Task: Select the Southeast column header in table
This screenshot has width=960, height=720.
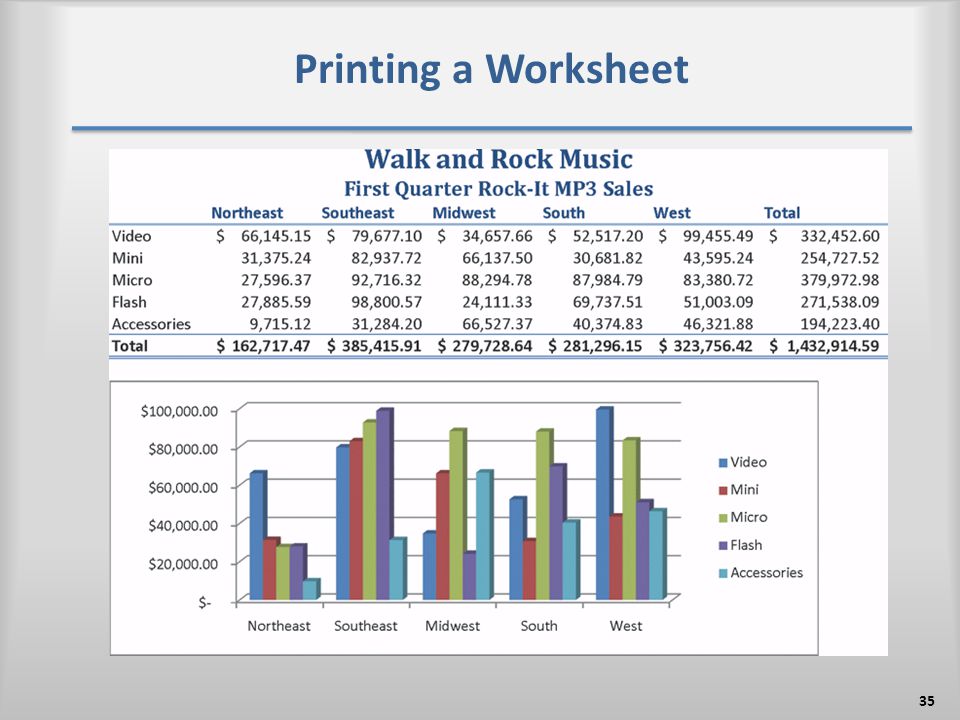Action: point(358,213)
